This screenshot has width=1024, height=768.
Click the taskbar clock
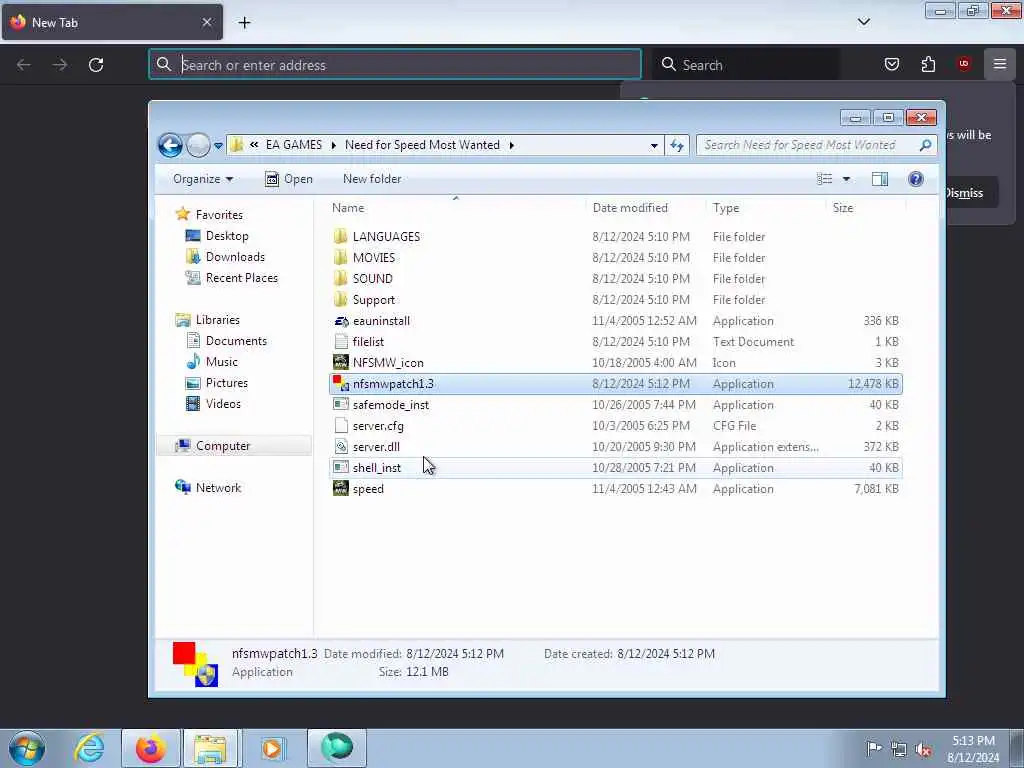pyautogui.click(x=973, y=748)
